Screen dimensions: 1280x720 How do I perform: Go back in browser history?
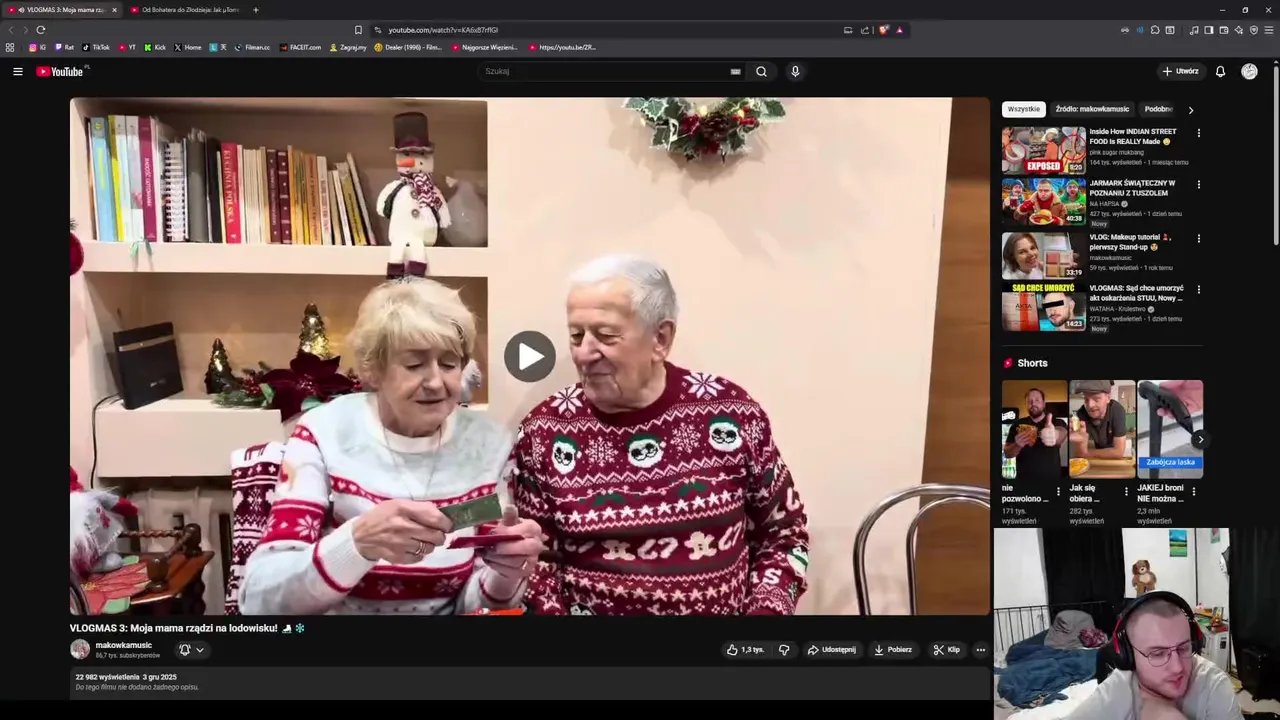[x=11, y=30]
